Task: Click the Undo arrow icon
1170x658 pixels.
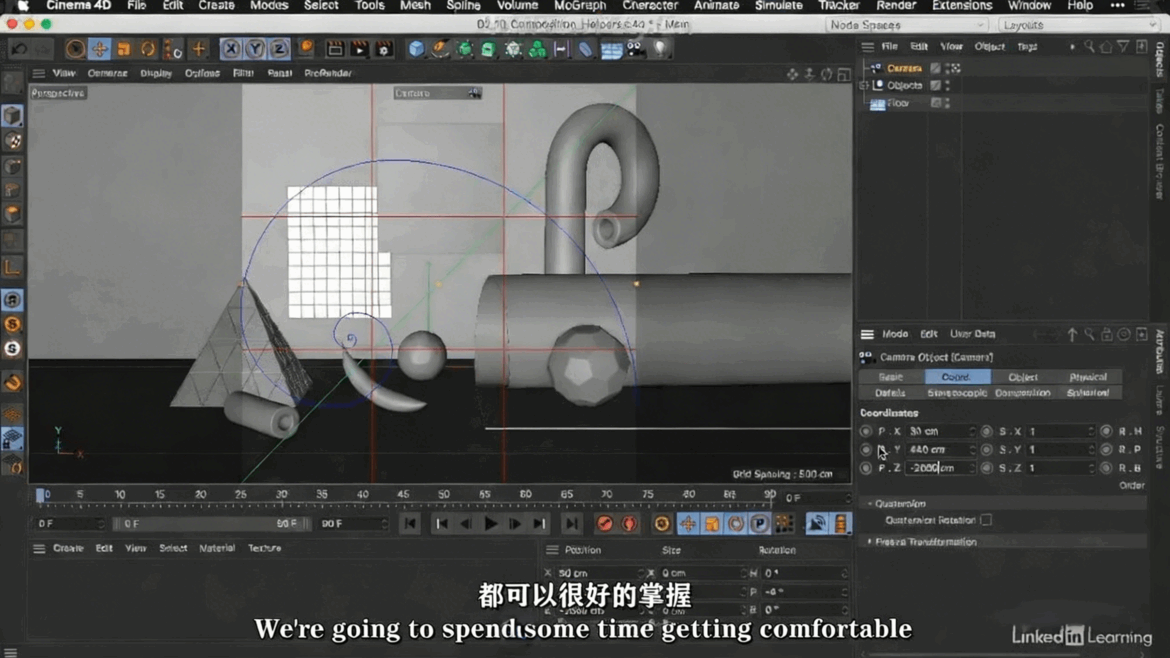Action: pyautogui.click(x=20, y=47)
